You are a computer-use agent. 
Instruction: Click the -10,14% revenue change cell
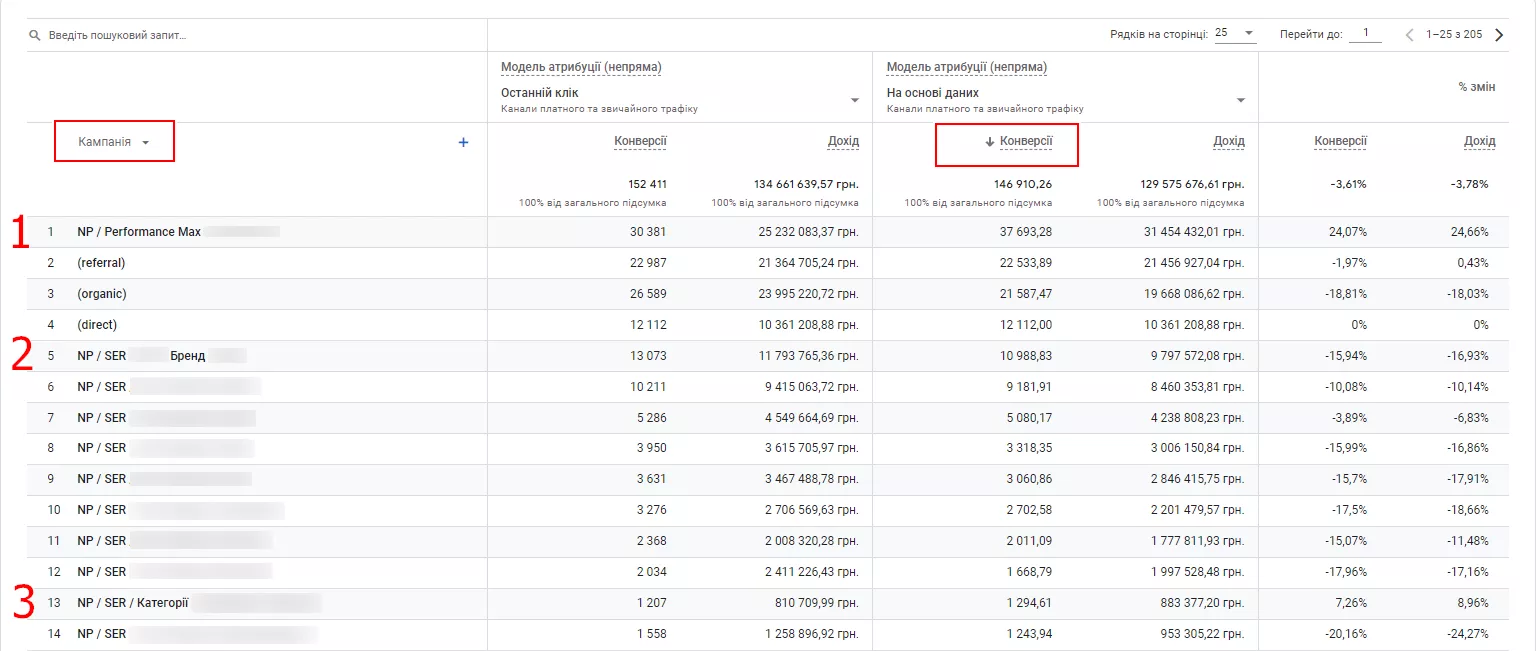point(1467,386)
